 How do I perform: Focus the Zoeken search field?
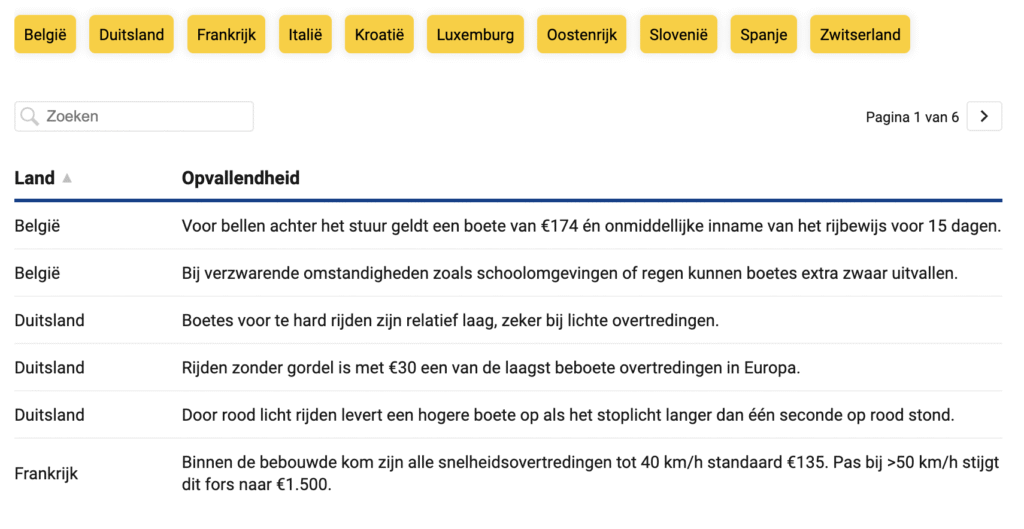(134, 116)
